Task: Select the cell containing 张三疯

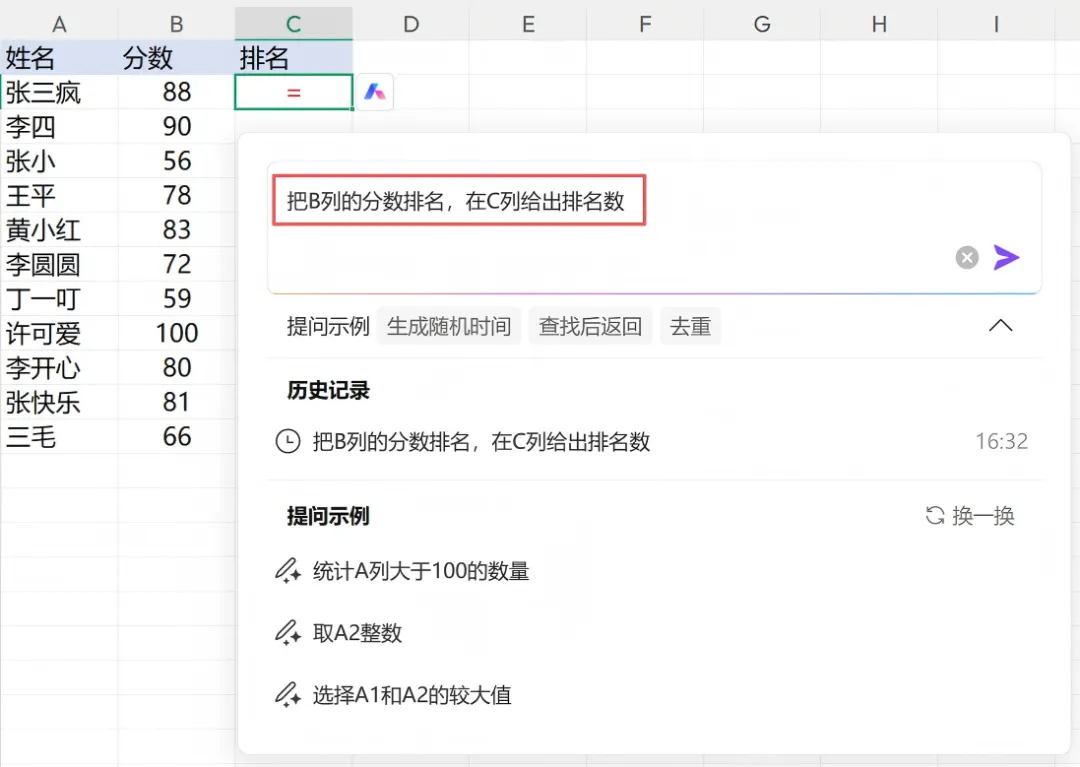Action: [59, 92]
